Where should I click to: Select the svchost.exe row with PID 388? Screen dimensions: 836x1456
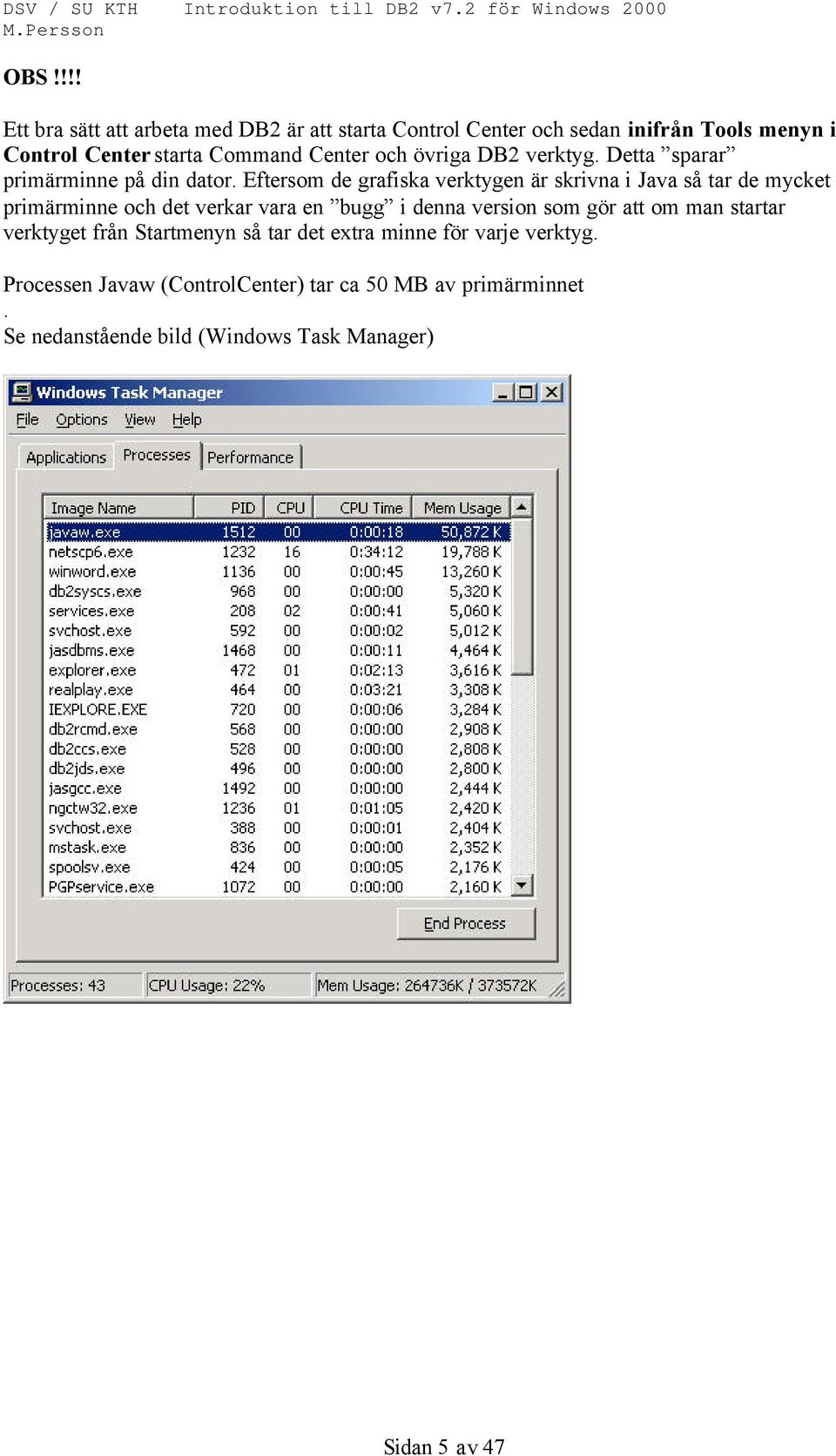tap(277, 828)
